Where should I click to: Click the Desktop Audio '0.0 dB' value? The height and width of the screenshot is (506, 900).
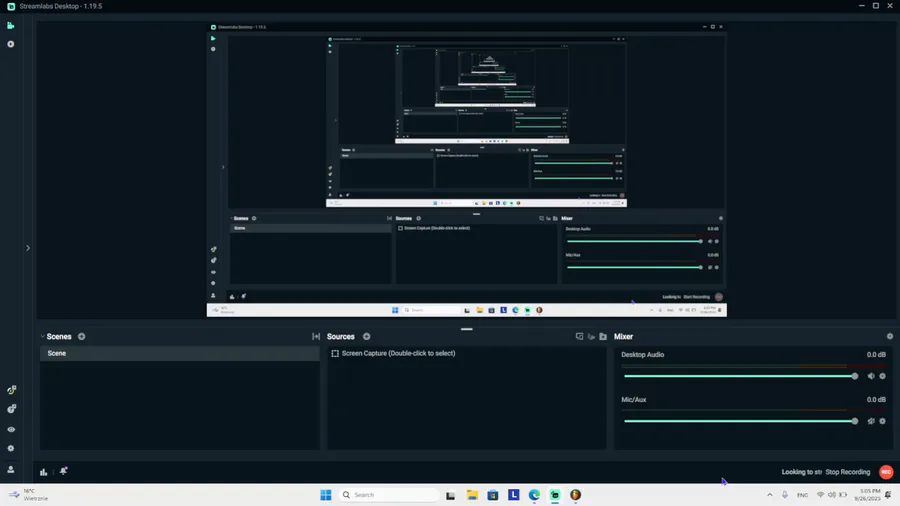click(876, 355)
